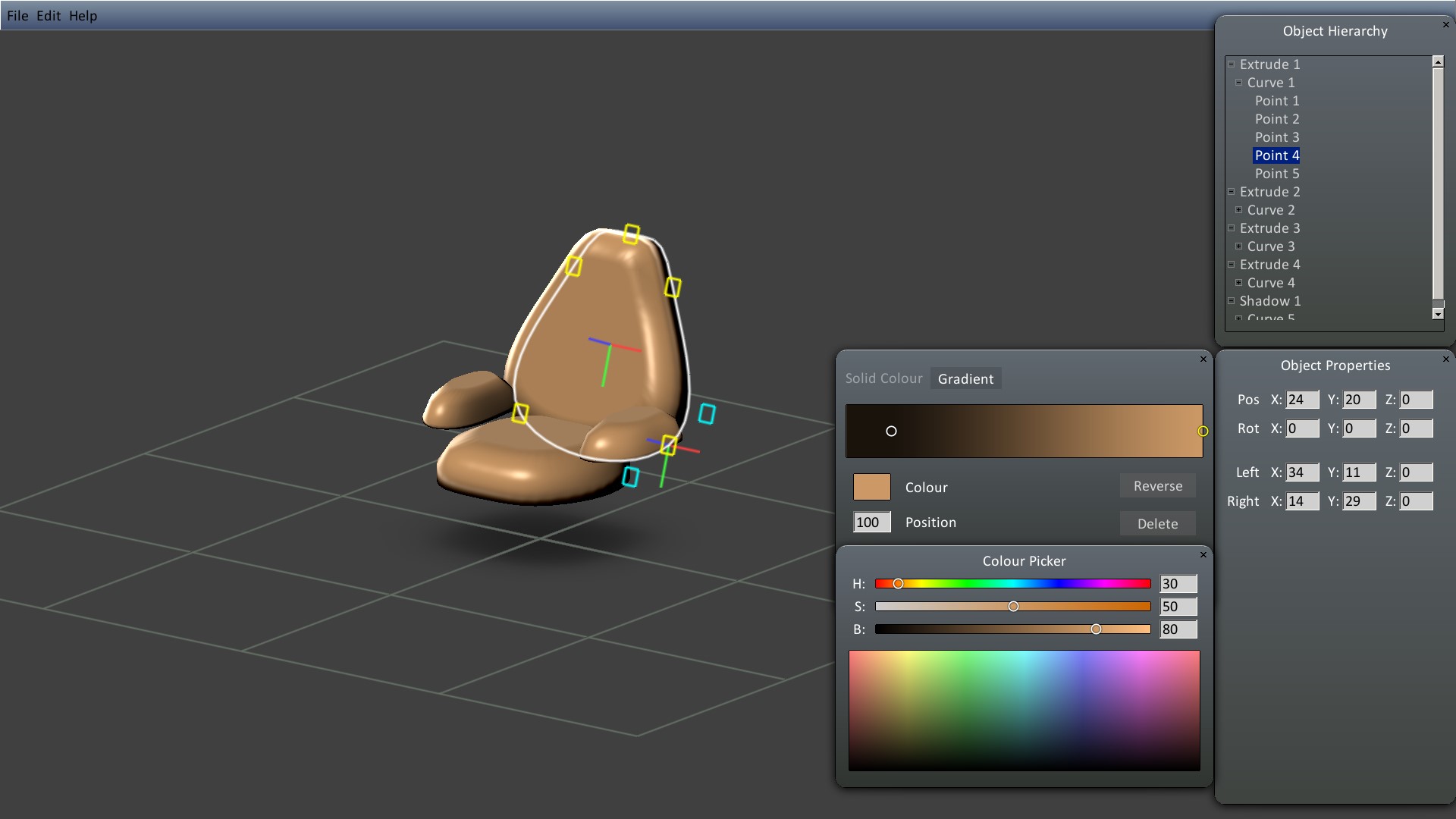Click the cyan handle below seat cushion
This screenshot has height=819, width=1456.
point(630,476)
